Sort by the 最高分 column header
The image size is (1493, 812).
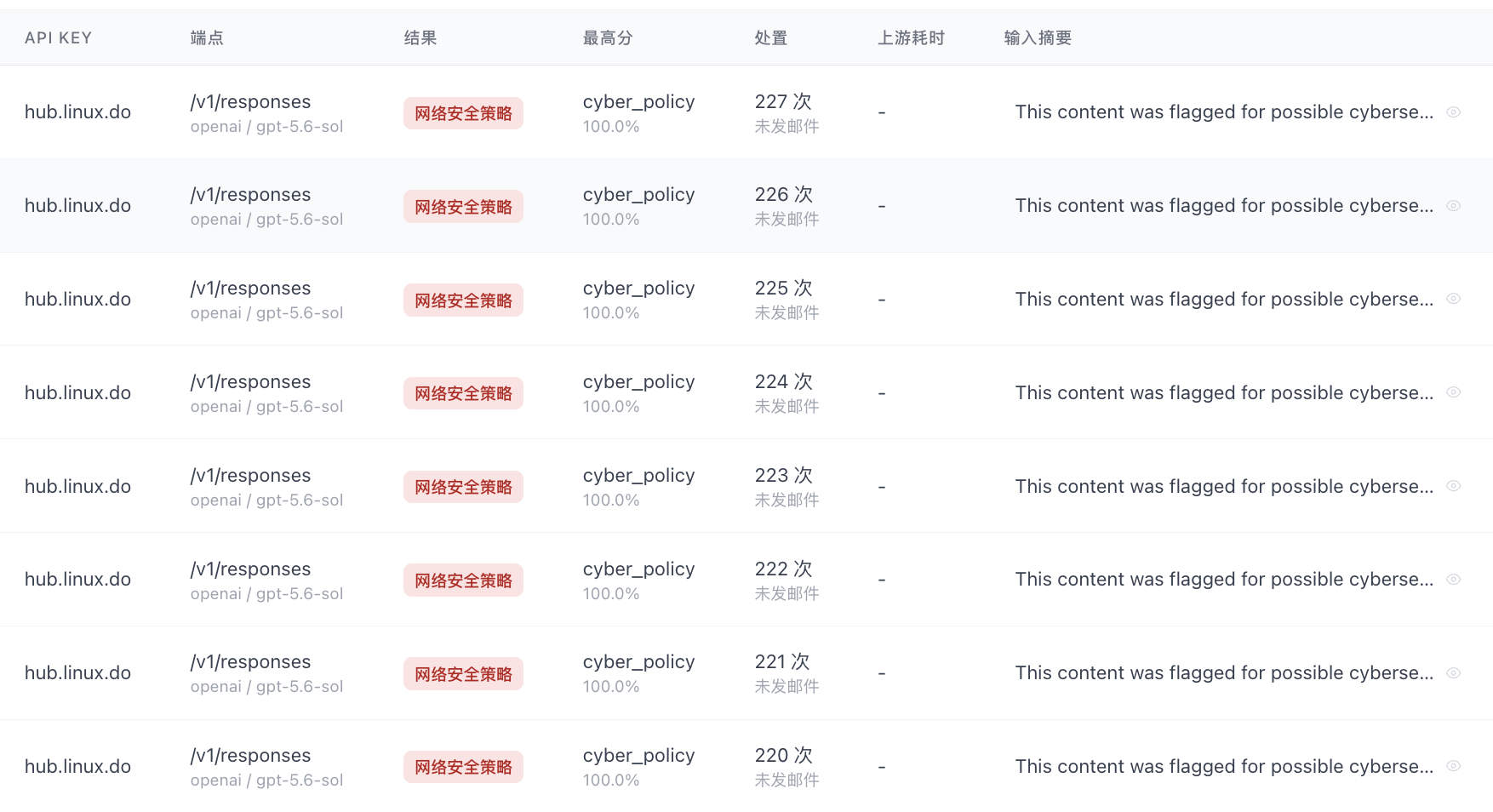pyautogui.click(x=608, y=38)
